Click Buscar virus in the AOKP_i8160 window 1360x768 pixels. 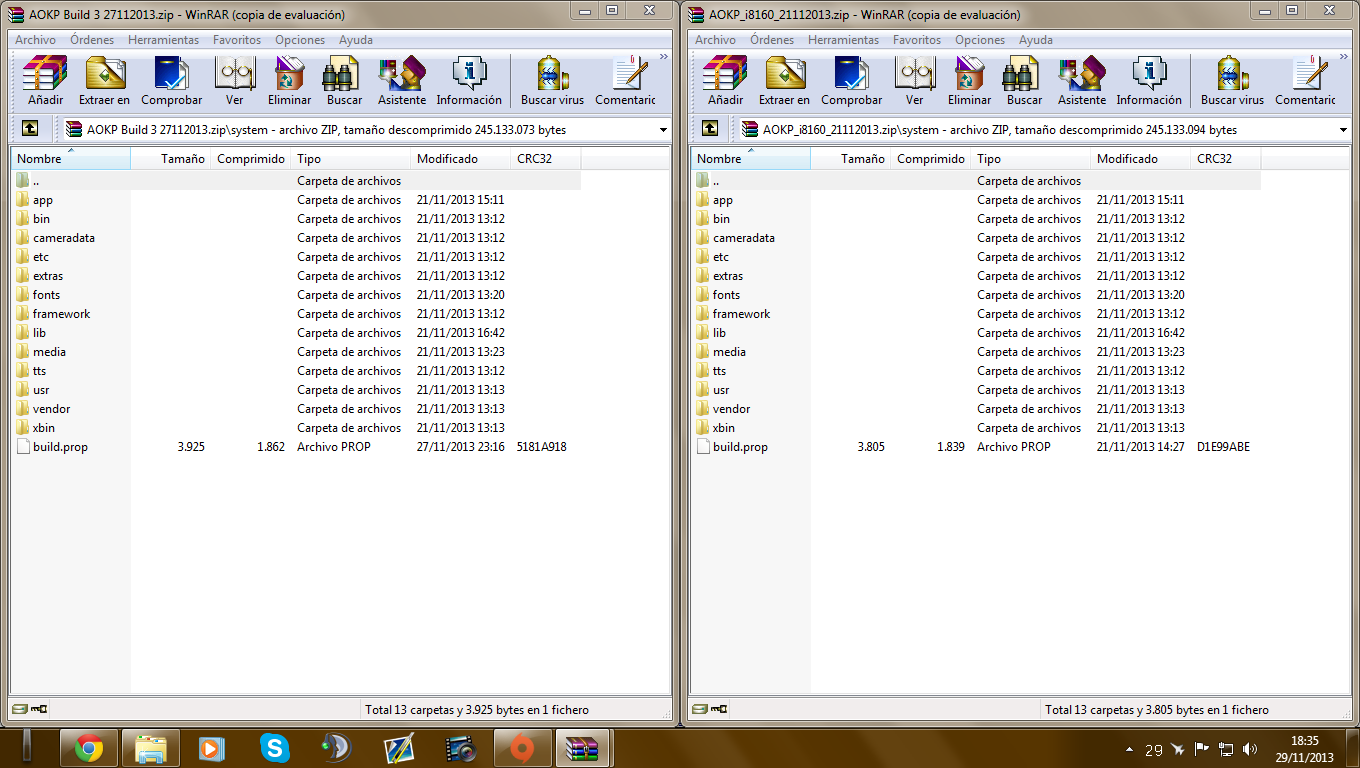point(1232,81)
